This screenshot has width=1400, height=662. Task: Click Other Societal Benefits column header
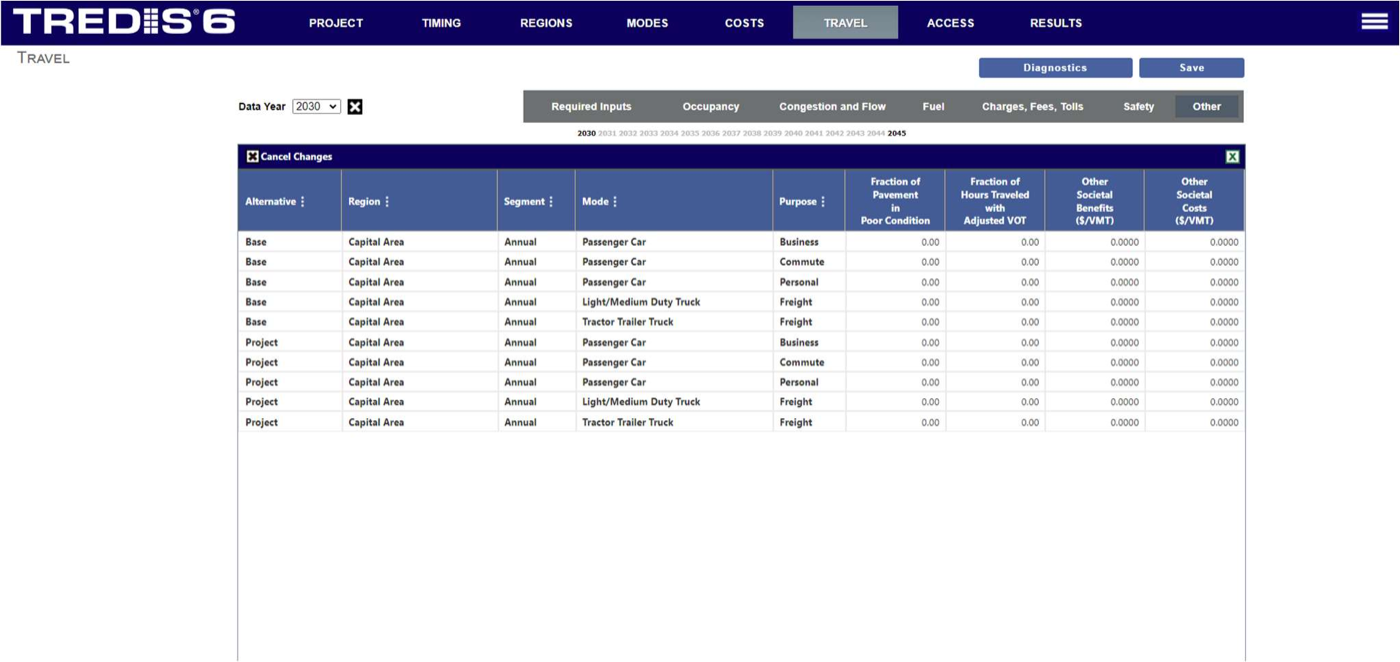(x=1095, y=201)
